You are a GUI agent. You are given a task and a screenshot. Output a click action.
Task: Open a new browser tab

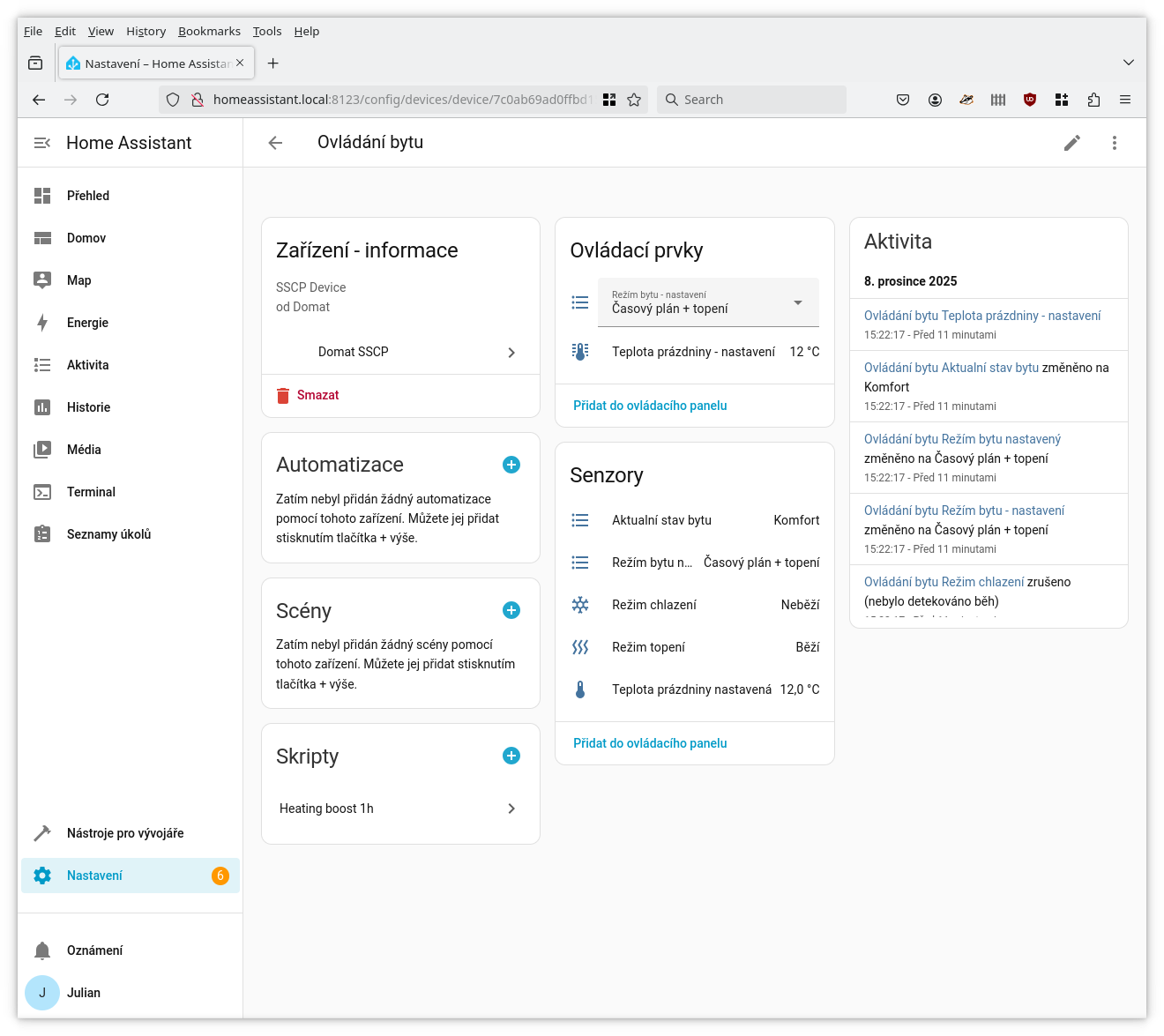(273, 63)
